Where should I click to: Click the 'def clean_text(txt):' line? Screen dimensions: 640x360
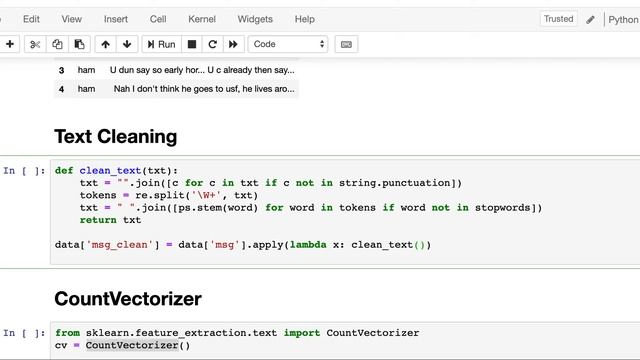(116, 171)
